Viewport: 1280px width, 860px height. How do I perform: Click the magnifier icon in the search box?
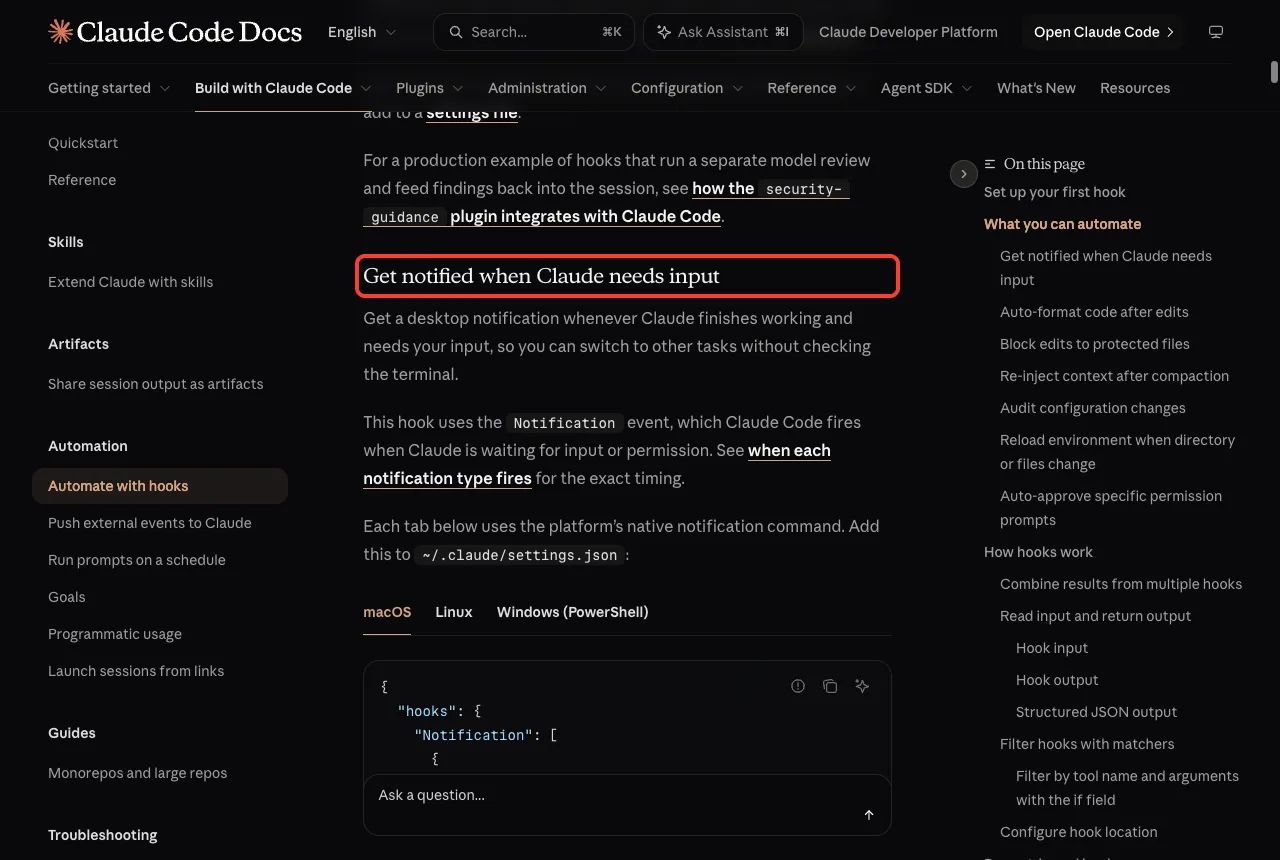click(456, 32)
